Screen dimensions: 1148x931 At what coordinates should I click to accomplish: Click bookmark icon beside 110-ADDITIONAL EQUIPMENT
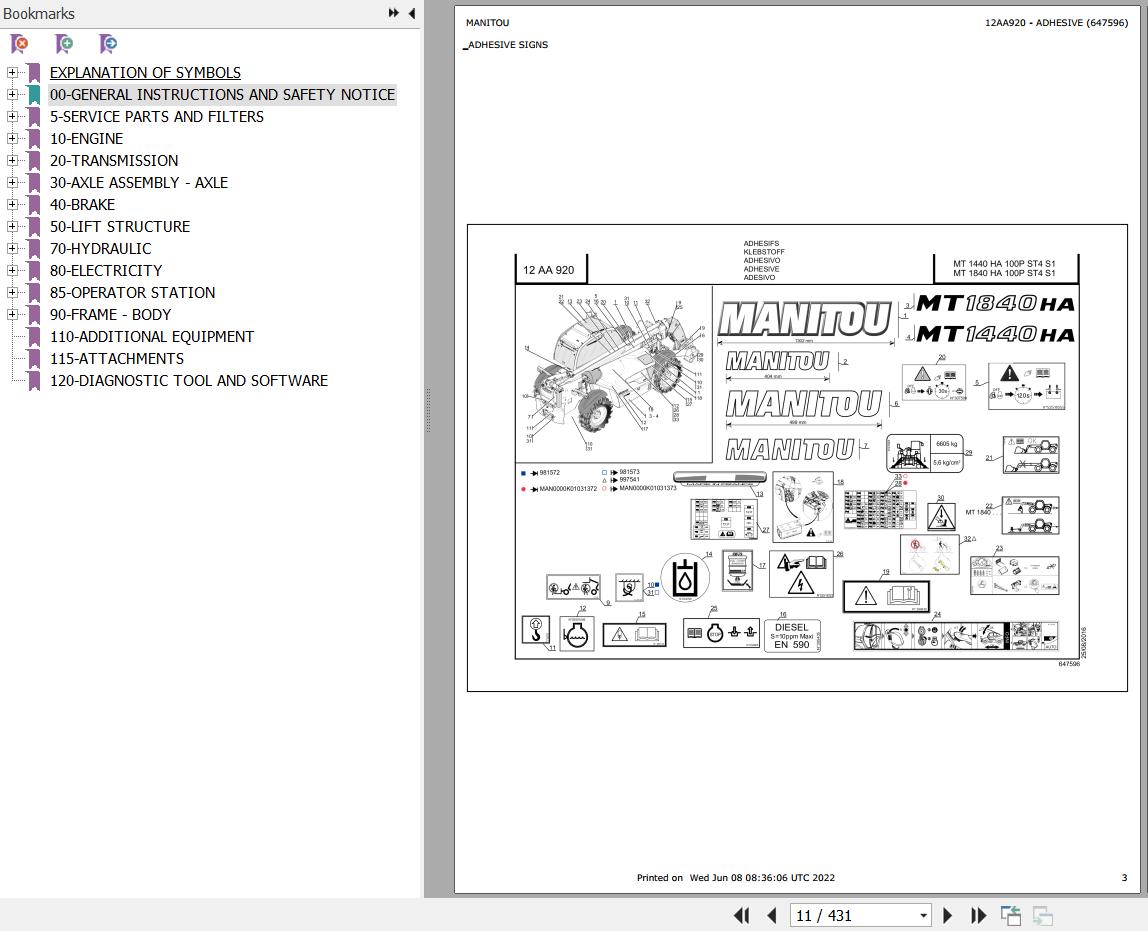[x=34, y=337]
